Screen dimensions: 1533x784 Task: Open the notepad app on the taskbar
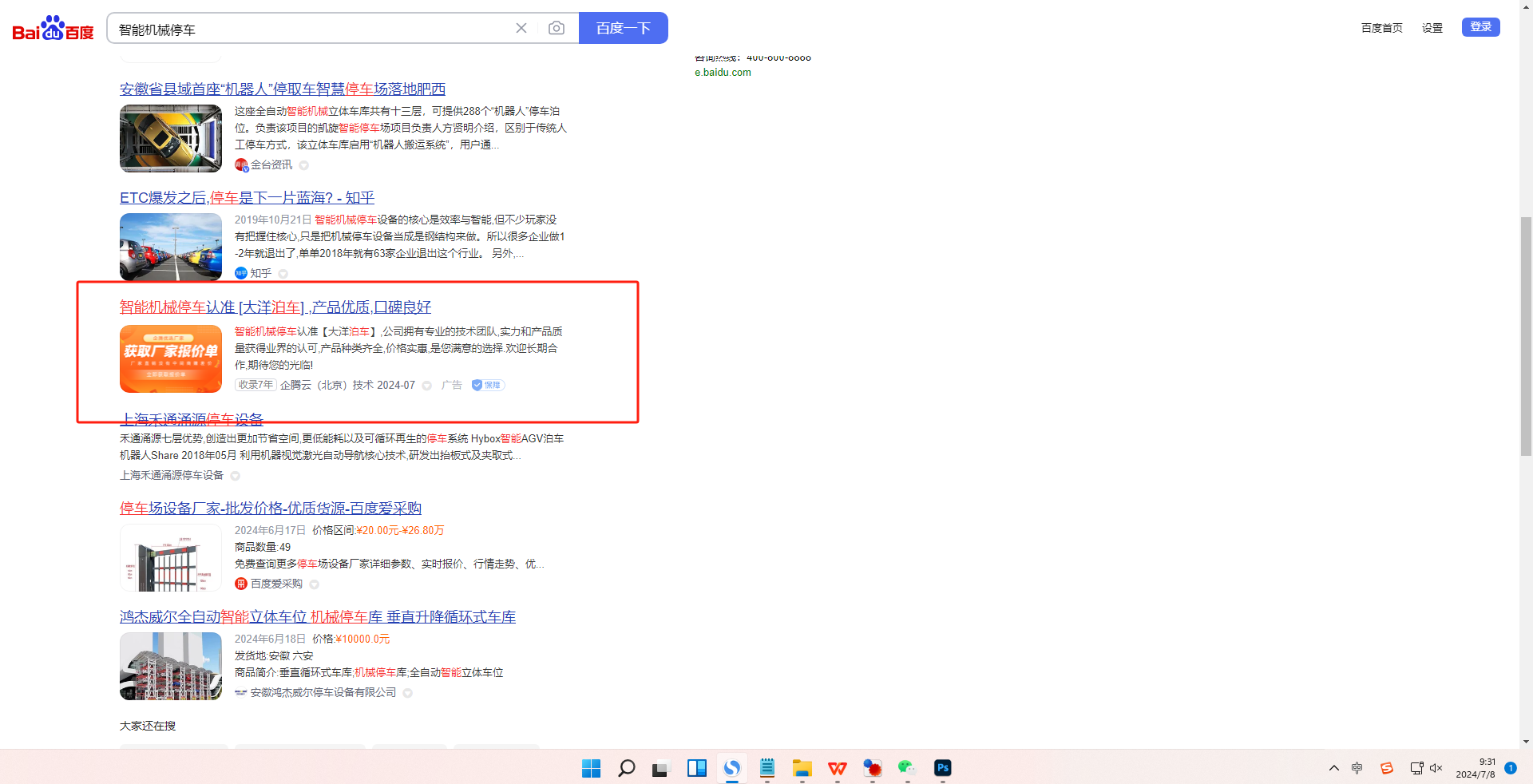tap(767, 768)
